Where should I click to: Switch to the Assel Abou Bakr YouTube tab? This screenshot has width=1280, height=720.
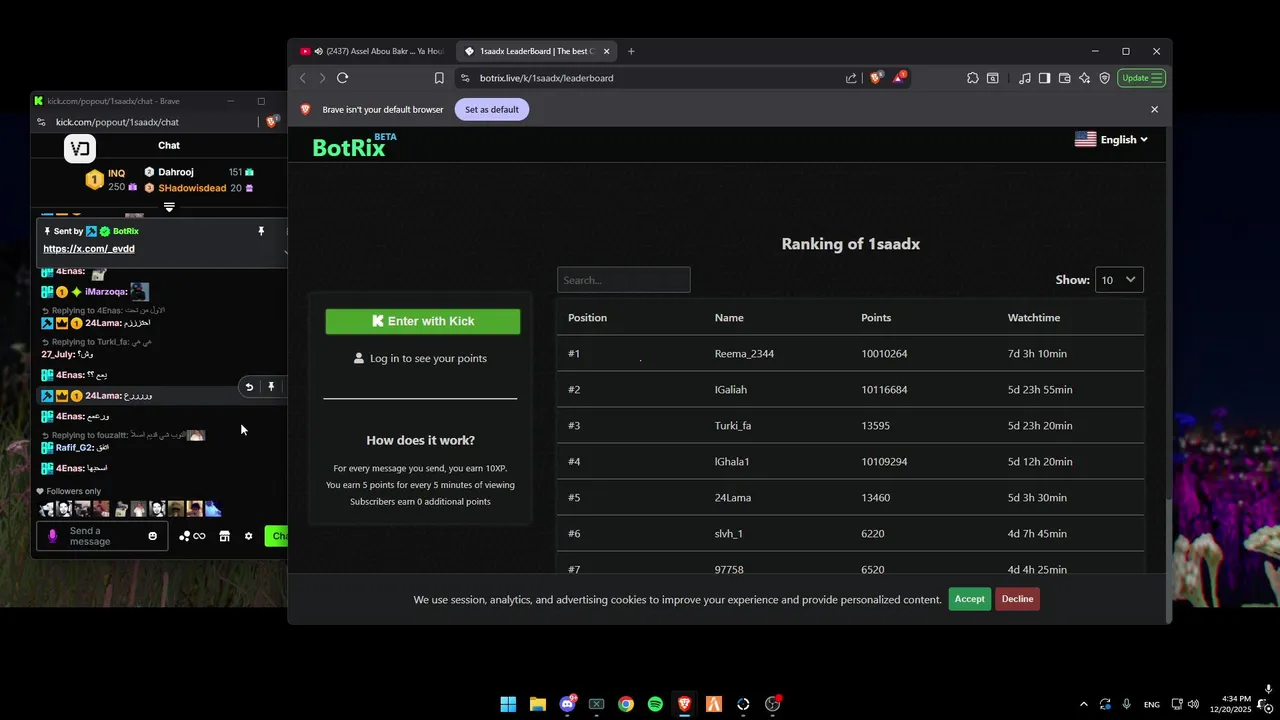click(370, 51)
